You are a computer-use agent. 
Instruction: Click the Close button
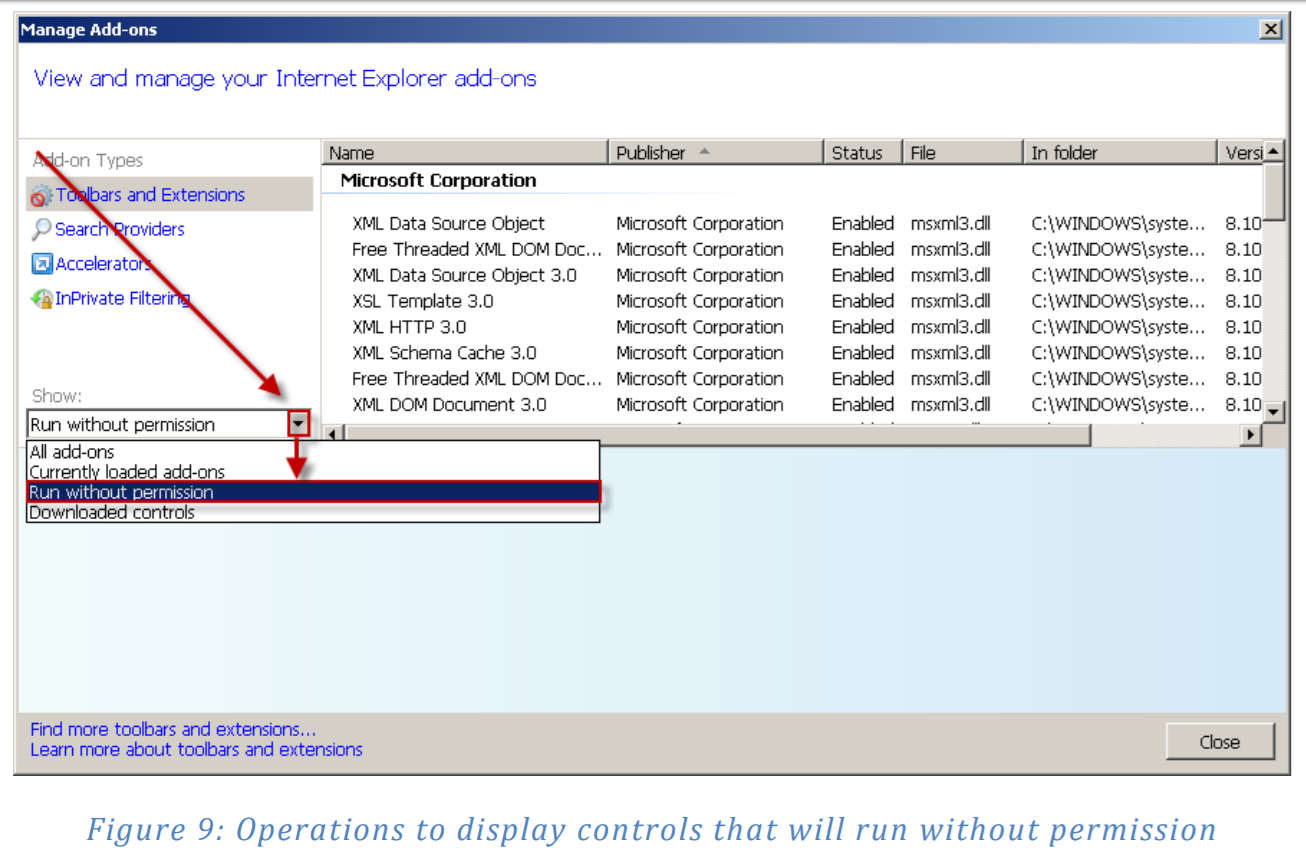[1220, 742]
